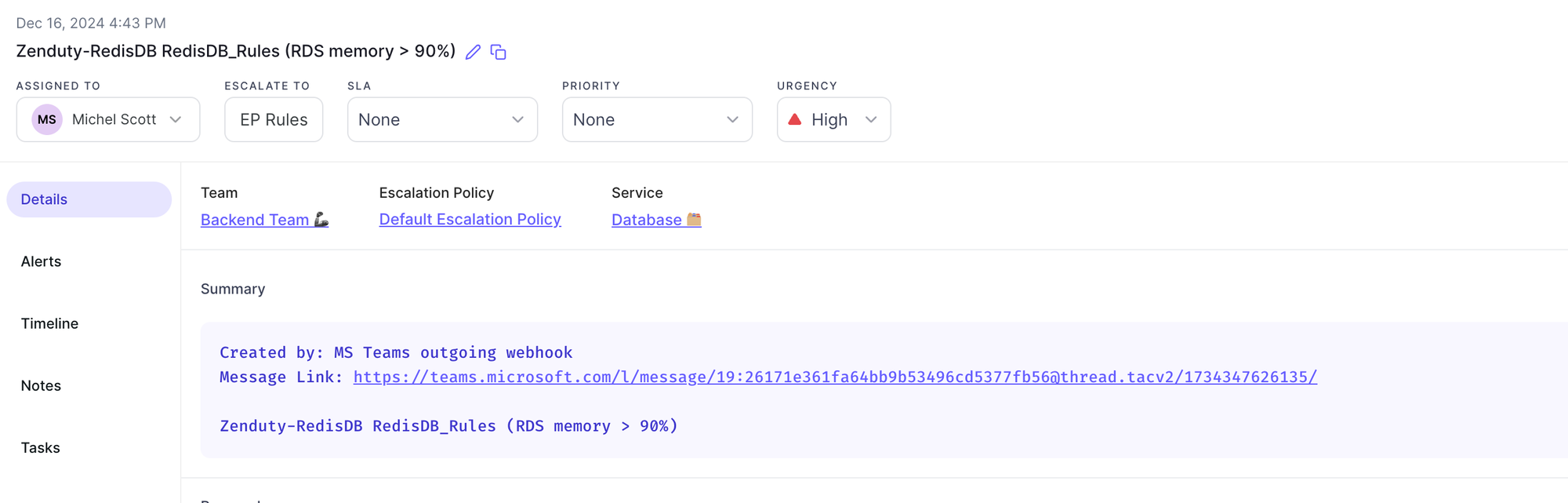Click the Summary heading
The width and height of the screenshot is (1568, 503).
pos(233,289)
